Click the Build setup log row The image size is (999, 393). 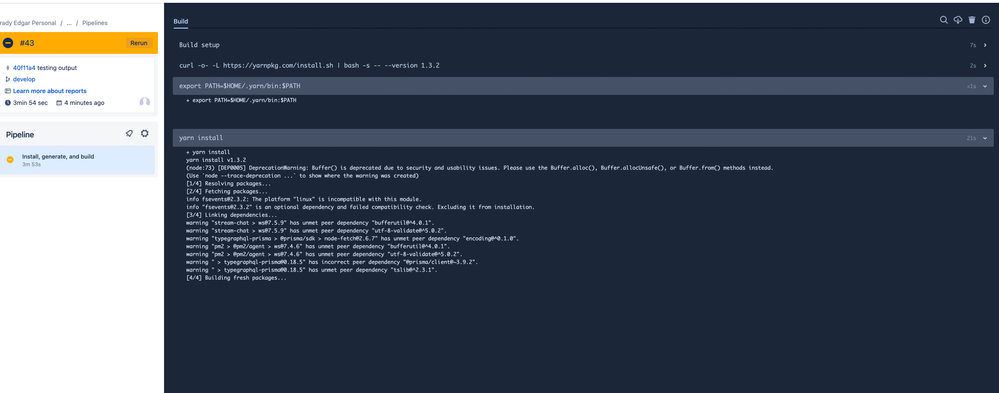tap(583, 45)
